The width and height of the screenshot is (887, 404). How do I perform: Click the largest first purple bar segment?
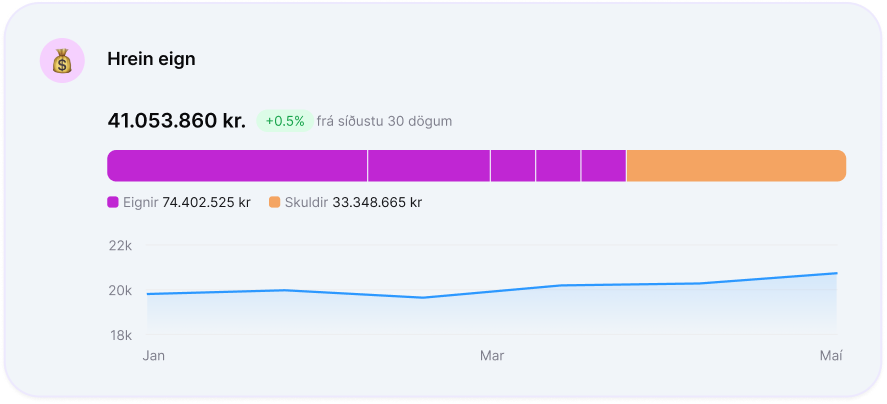point(237,166)
